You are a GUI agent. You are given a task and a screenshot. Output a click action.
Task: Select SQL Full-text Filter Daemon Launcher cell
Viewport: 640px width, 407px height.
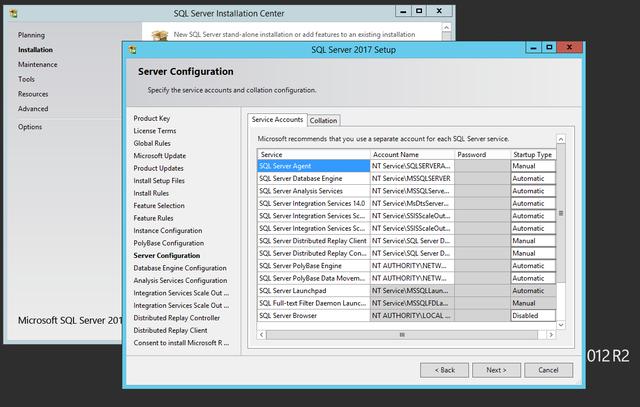313,303
